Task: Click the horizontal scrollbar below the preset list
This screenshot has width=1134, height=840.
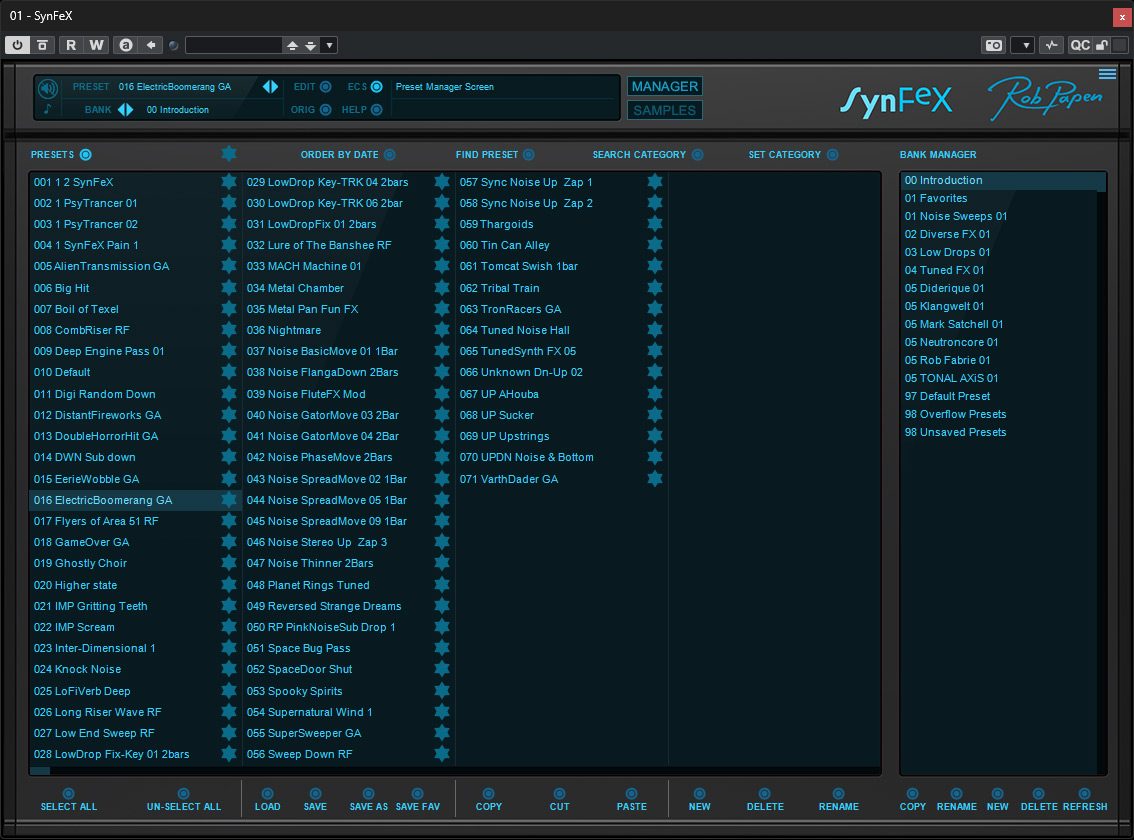Action: click(454, 771)
